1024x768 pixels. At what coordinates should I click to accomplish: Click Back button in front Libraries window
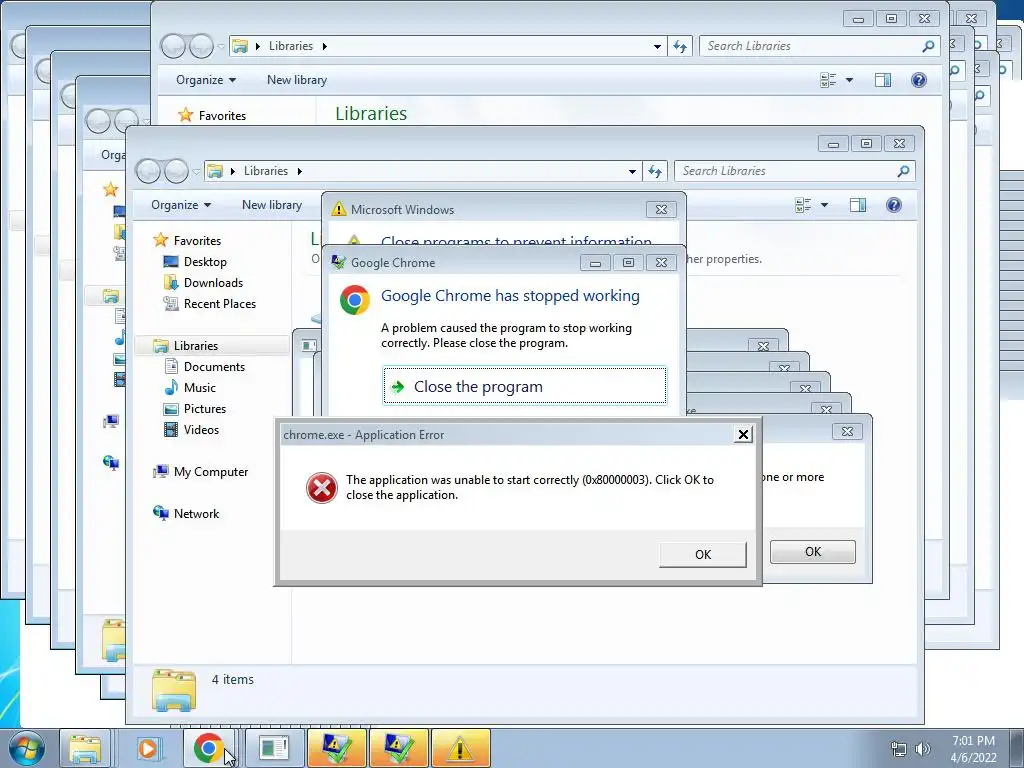(x=148, y=171)
